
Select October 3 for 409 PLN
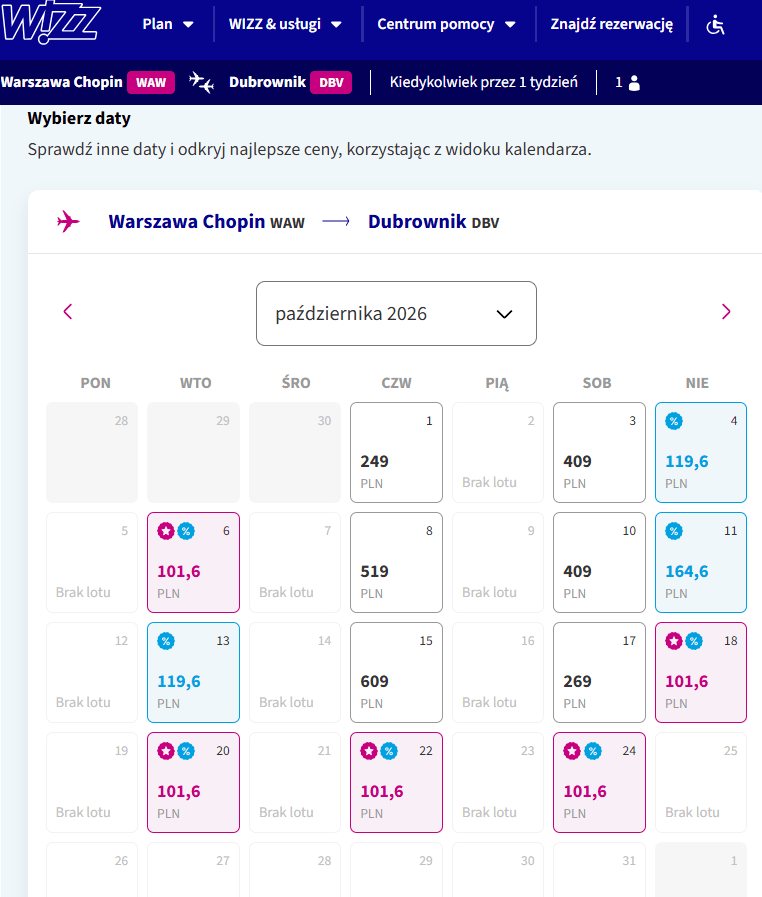click(600, 453)
